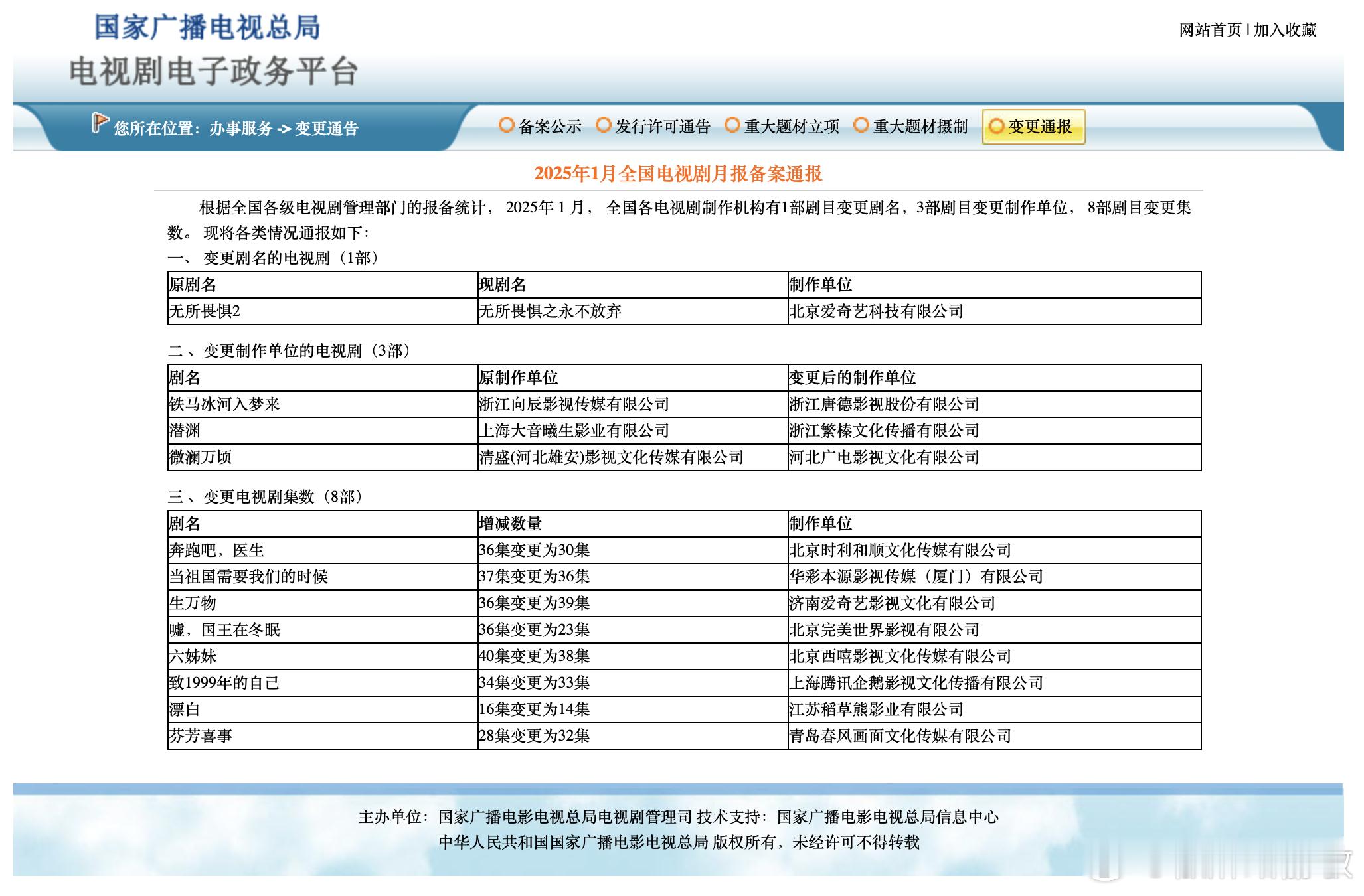
Task: Click the header cell 原剧名
Action: [322, 285]
